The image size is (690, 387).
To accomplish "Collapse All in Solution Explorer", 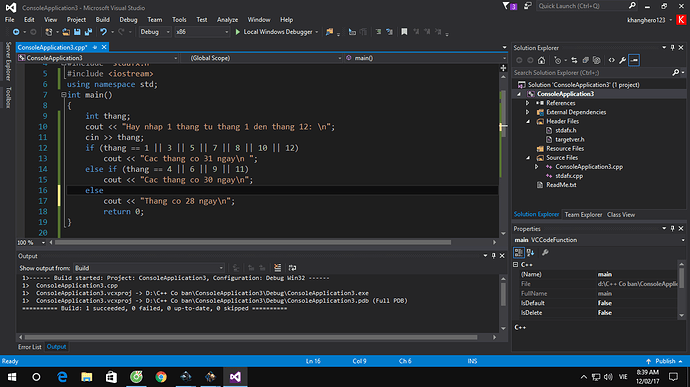I will (x=585, y=60).
